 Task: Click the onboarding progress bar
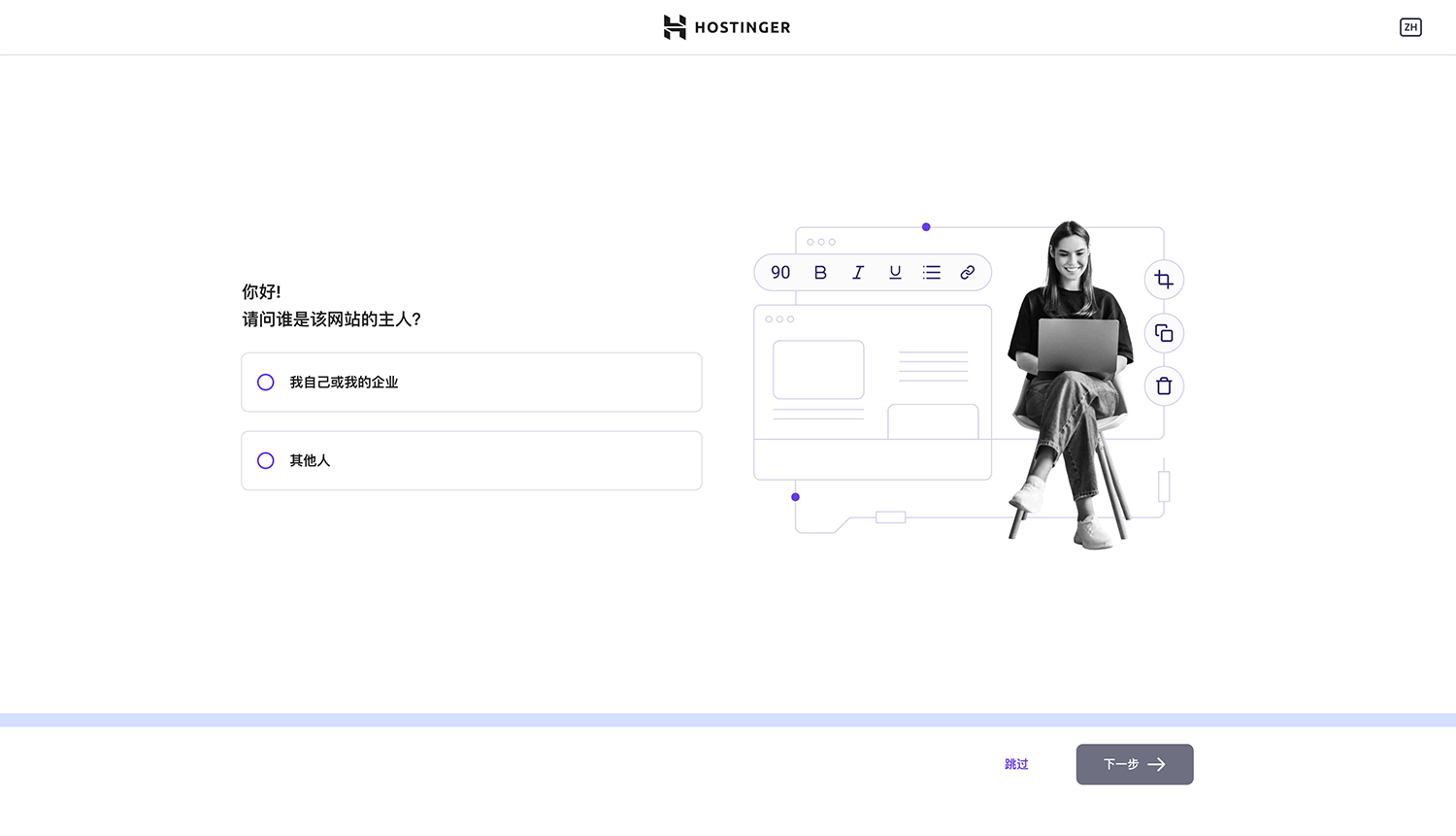coord(728,720)
